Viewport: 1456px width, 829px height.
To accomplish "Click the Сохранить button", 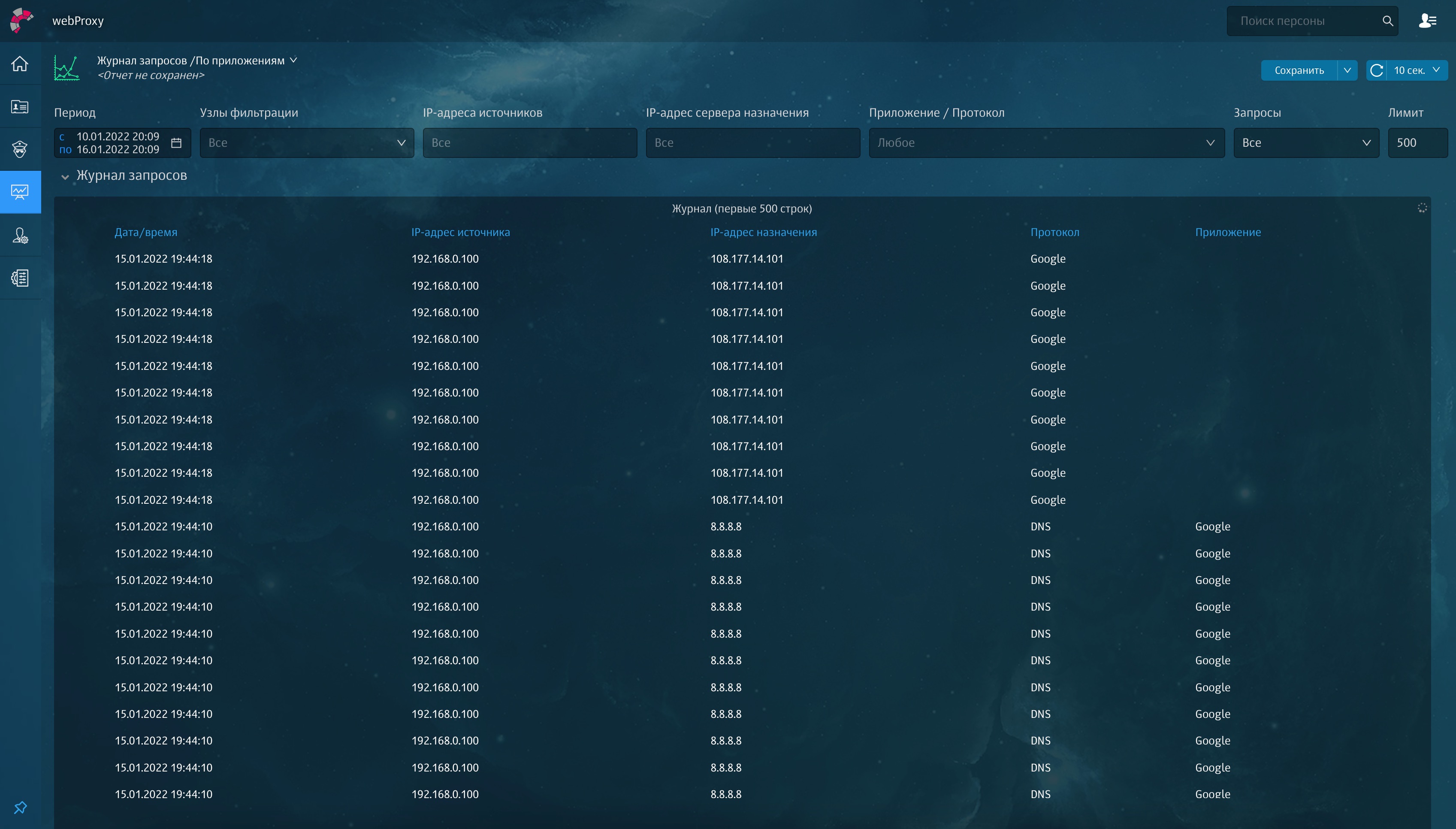I will click(1299, 71).
